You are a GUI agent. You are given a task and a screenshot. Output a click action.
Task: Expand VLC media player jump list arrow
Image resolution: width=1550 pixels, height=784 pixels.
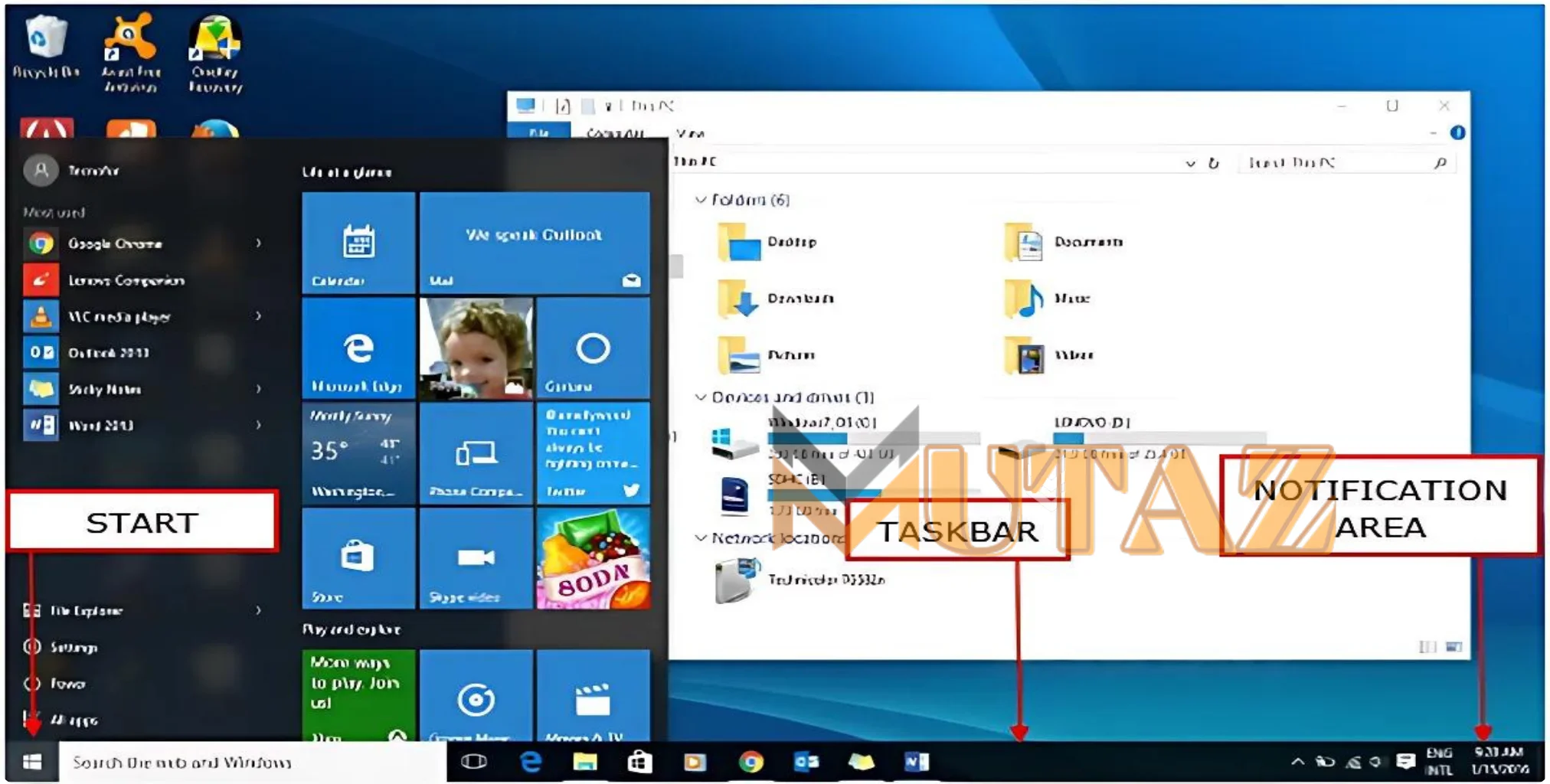[259, 316]
